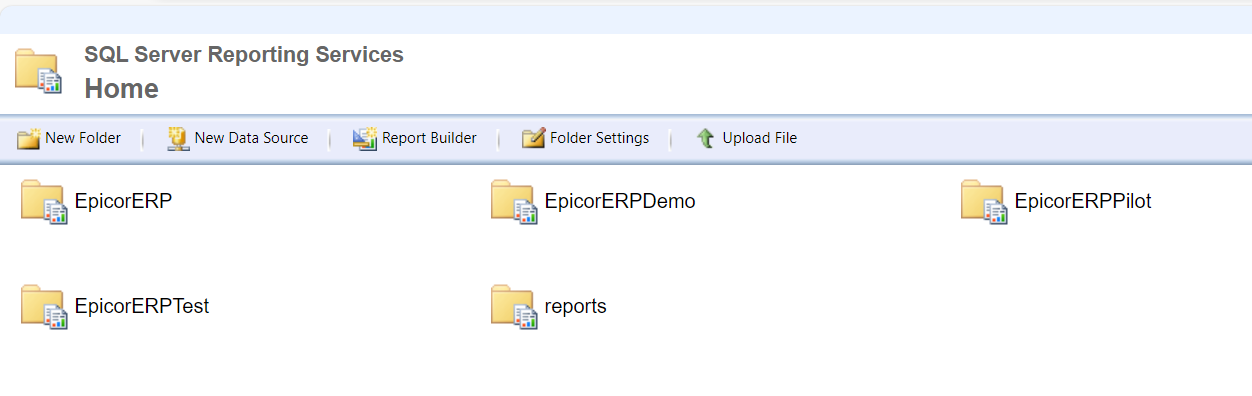Click the New Folder toolbar icon
1252x396 pixels.
(x=28, y=138)
